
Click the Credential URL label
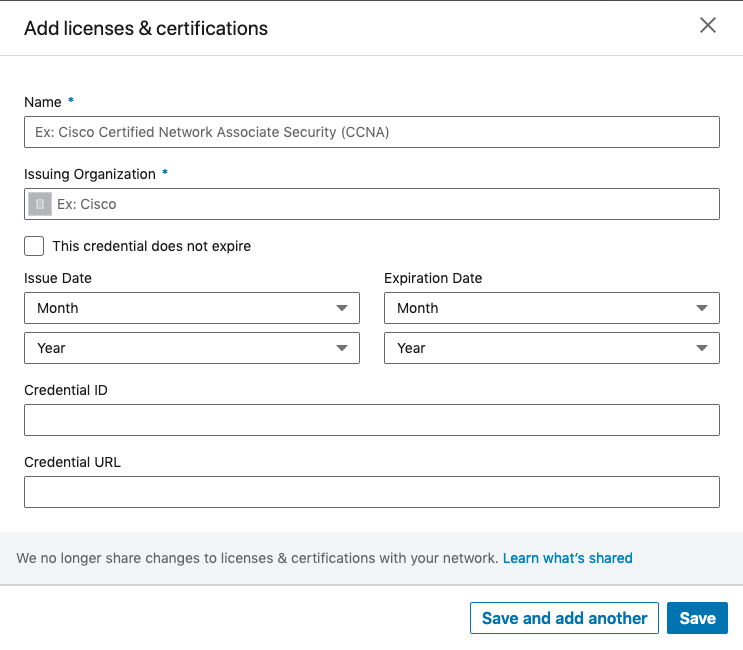(x=72, y=462)
